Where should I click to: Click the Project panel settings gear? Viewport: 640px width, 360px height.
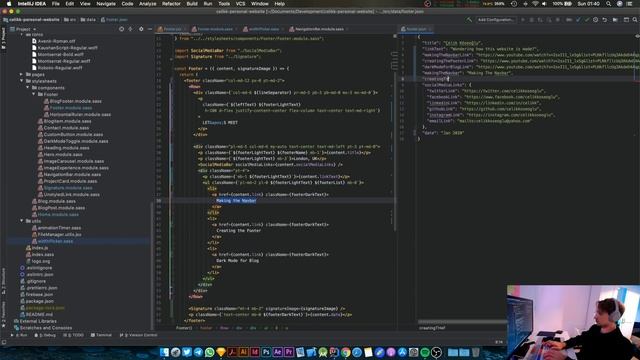(141, 29)
